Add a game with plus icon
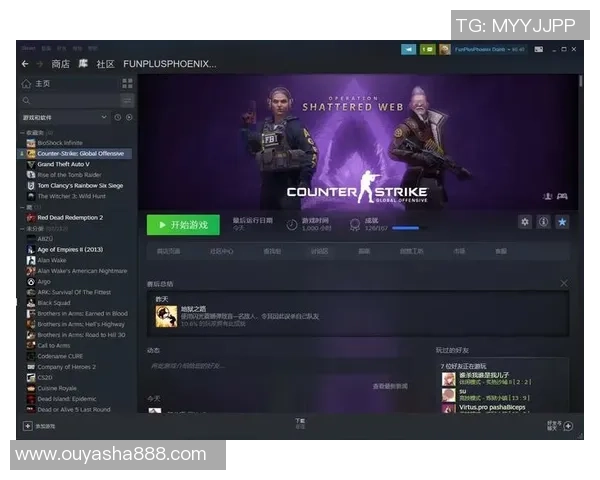The height and width of the screenshot is (480, 600). (28, 426)
